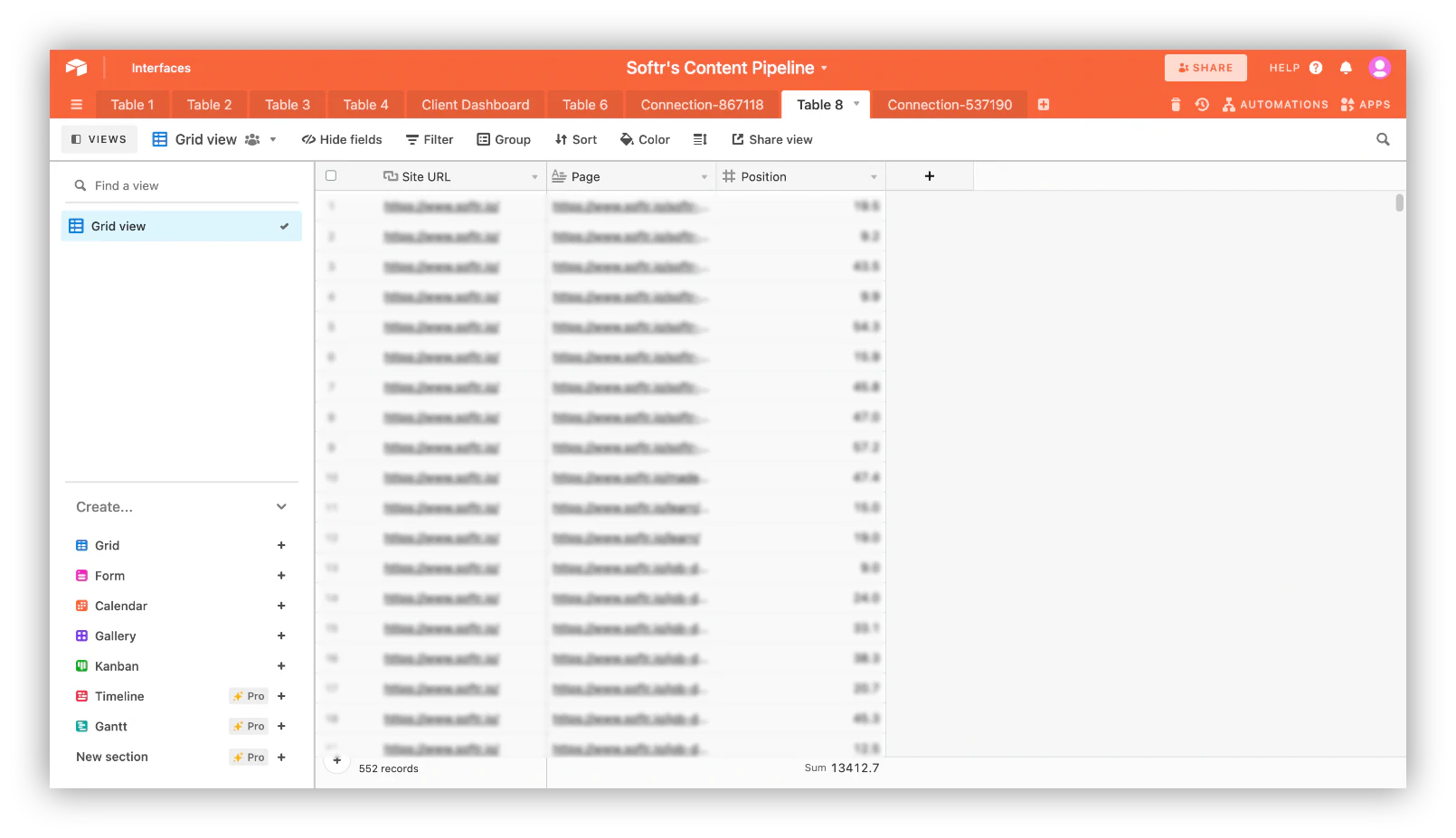Image resolution: width=1456 pixels, height=838 pixels.
Task: Switch to Table 1 tab
Action: pyautogui.click(x=133, y=105)
